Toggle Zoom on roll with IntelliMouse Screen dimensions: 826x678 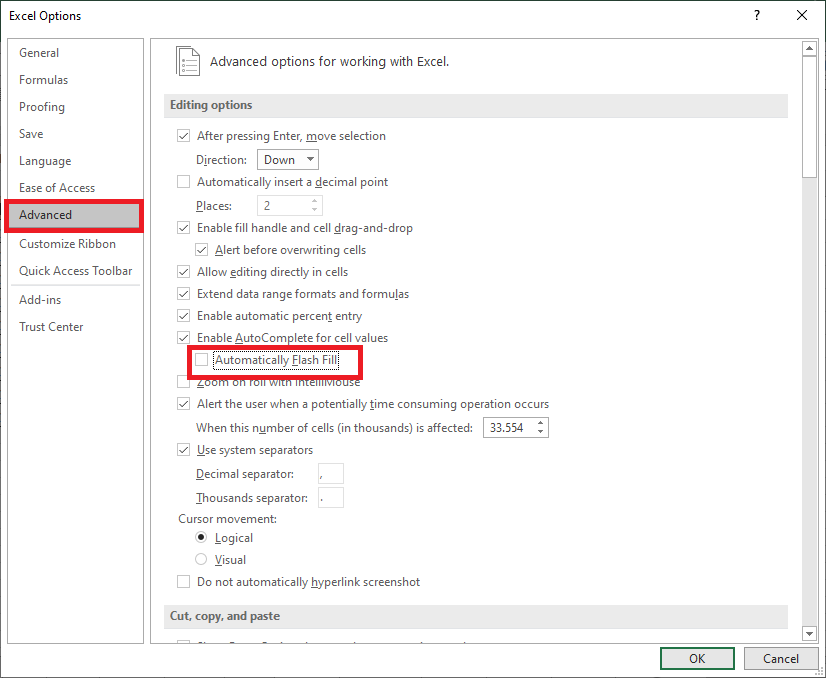[183, 382]
